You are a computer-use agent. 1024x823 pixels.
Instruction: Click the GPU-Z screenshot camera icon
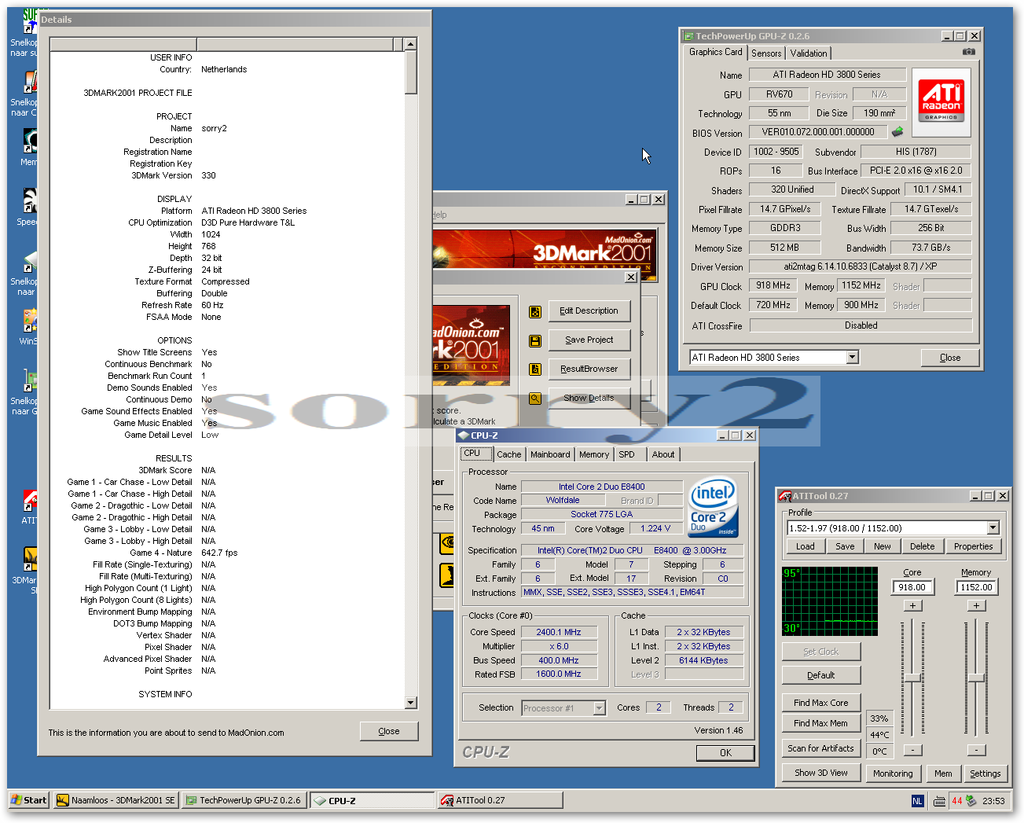point(968,52)
